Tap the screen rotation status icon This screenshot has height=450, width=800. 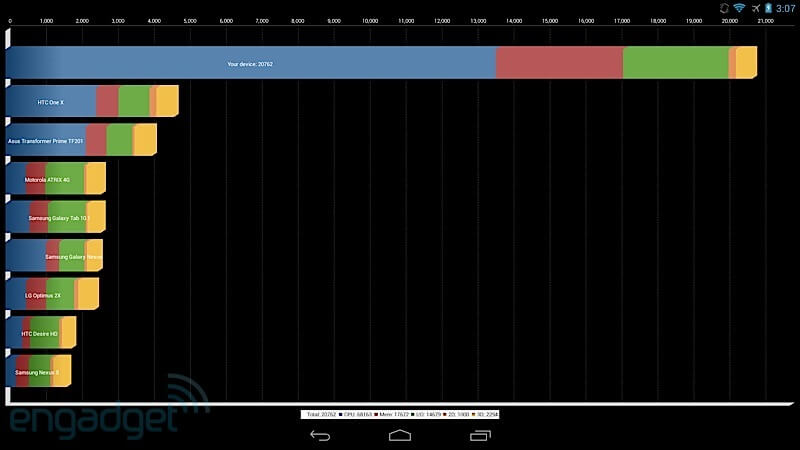click(x=723, y=8)
